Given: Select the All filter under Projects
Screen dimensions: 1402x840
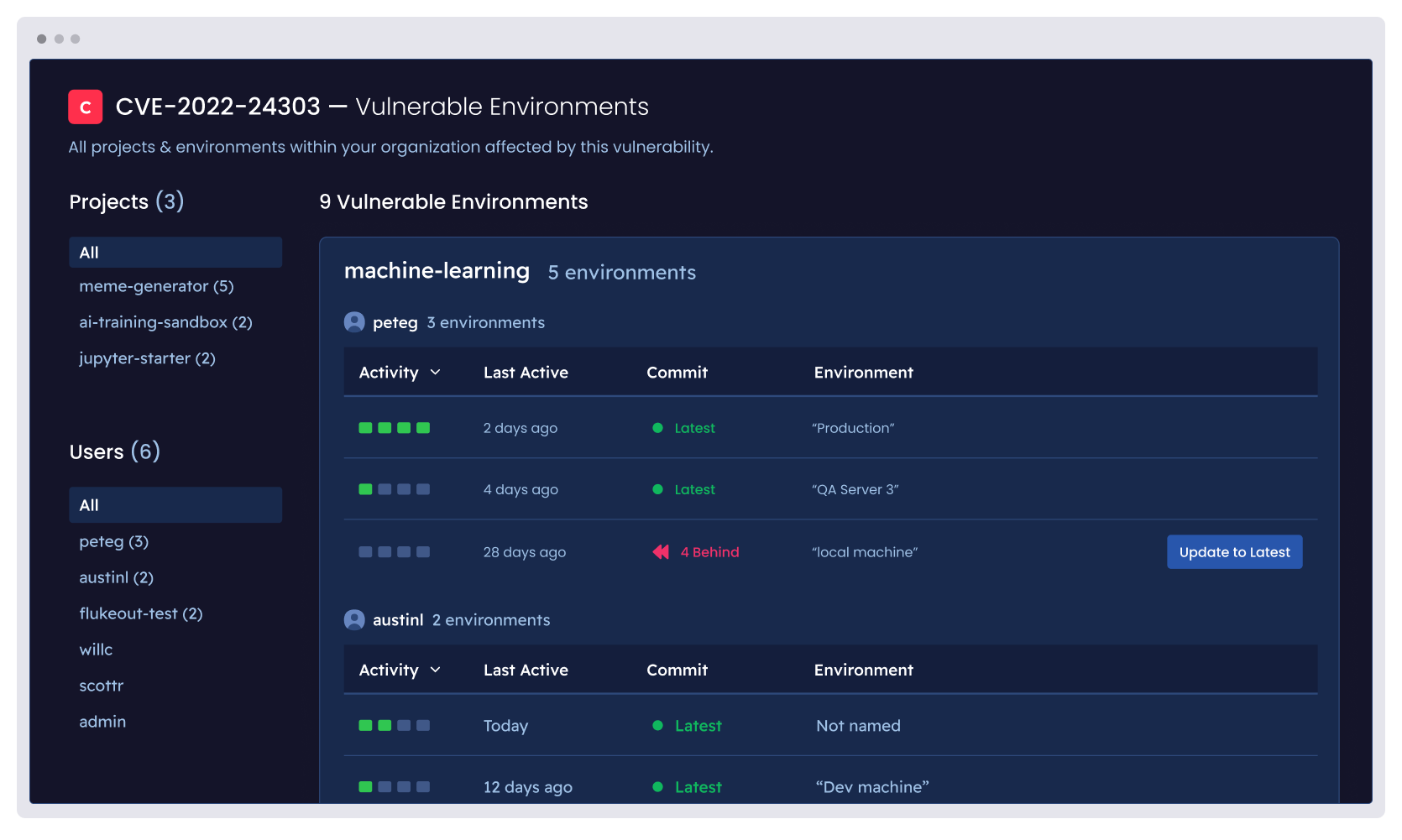Looking at the screenshot, I should click(175, 252).
